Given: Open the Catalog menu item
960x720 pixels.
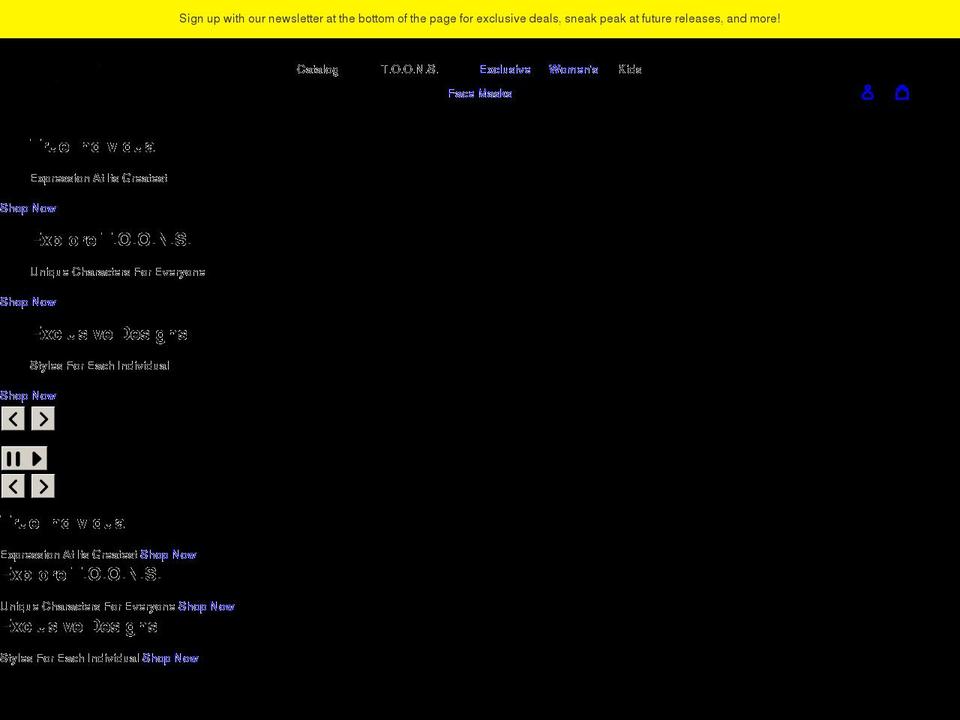Looking at the screenshot, I should [317, 69].
